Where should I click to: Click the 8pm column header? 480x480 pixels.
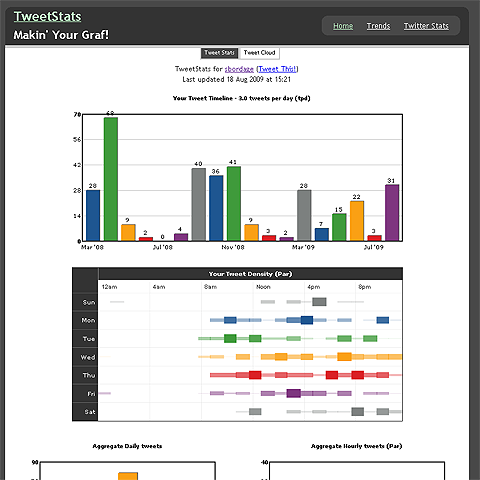[x=365, y=287]
